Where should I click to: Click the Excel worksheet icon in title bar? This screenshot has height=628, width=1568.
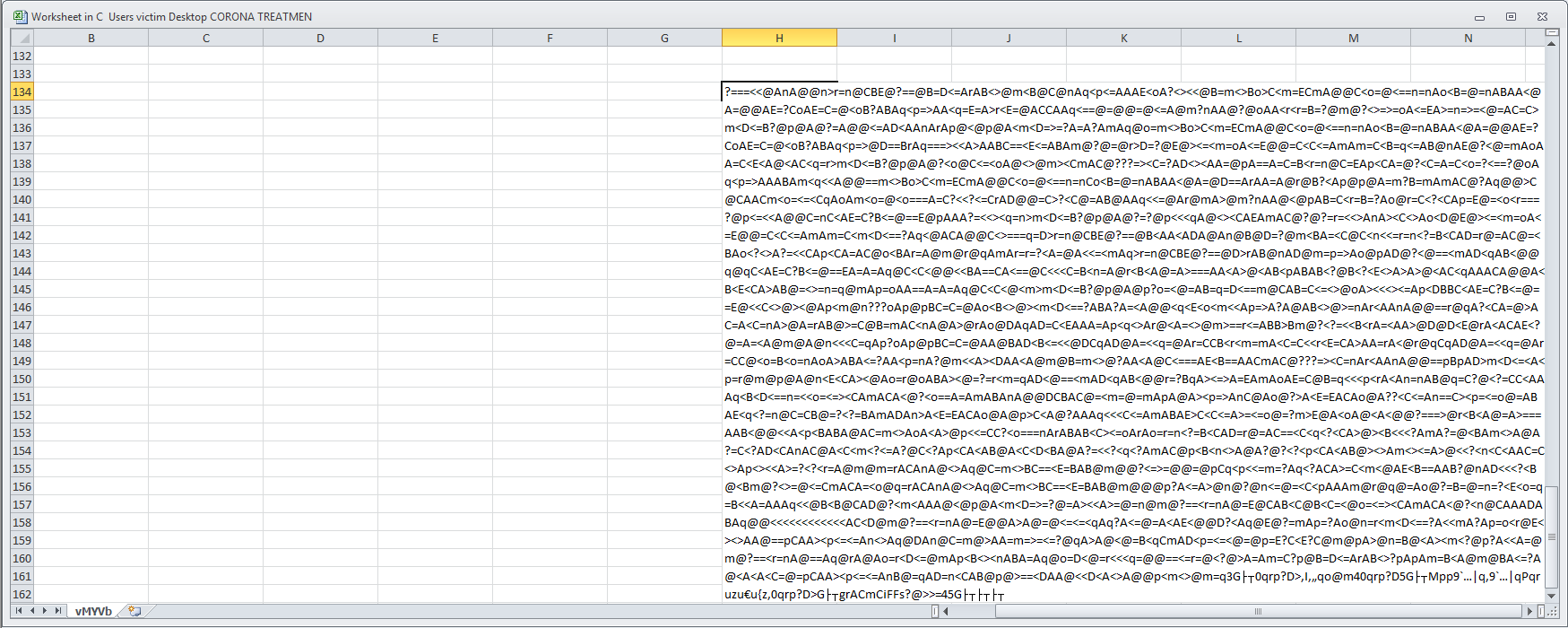point(20,16)
